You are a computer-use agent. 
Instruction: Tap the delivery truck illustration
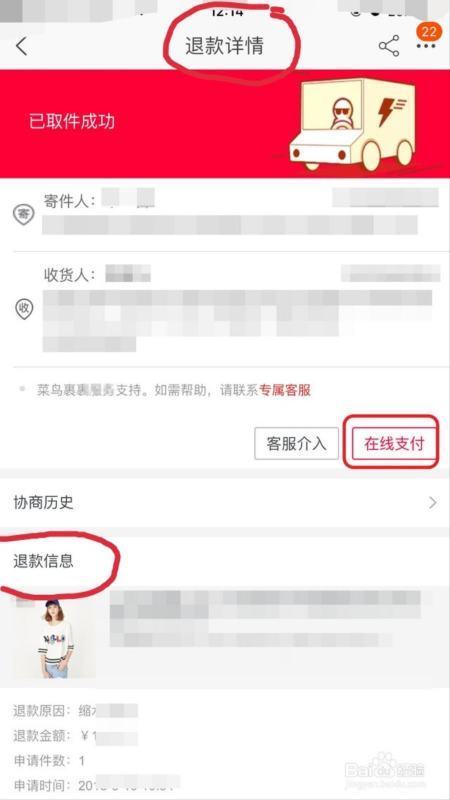(x=353, y=124)
